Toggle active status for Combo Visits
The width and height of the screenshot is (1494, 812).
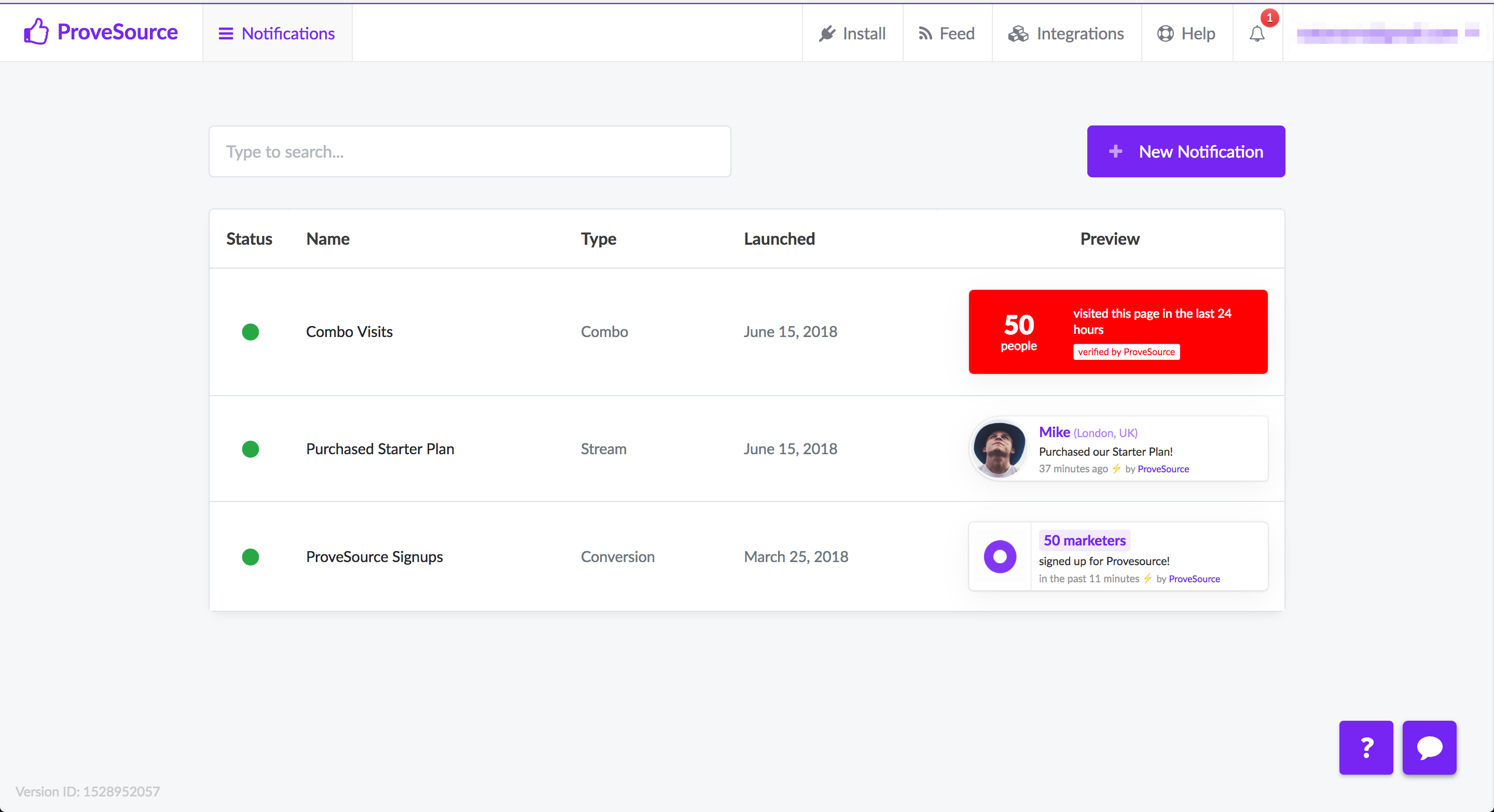click(x=250, y=332)
